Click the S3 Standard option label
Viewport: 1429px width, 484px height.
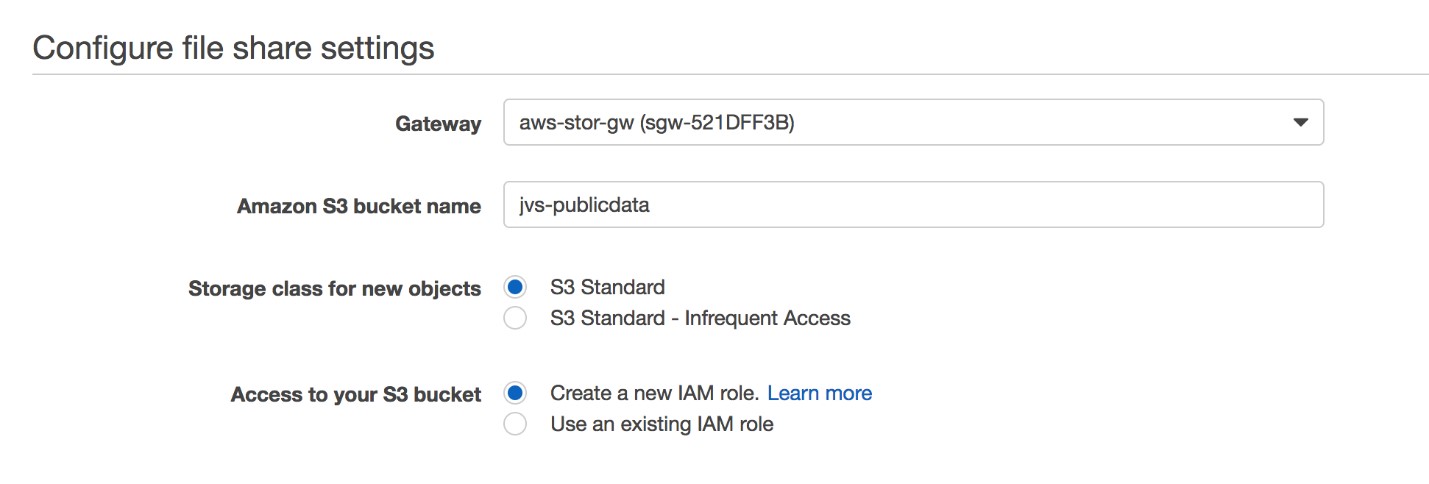coord(607,287)
